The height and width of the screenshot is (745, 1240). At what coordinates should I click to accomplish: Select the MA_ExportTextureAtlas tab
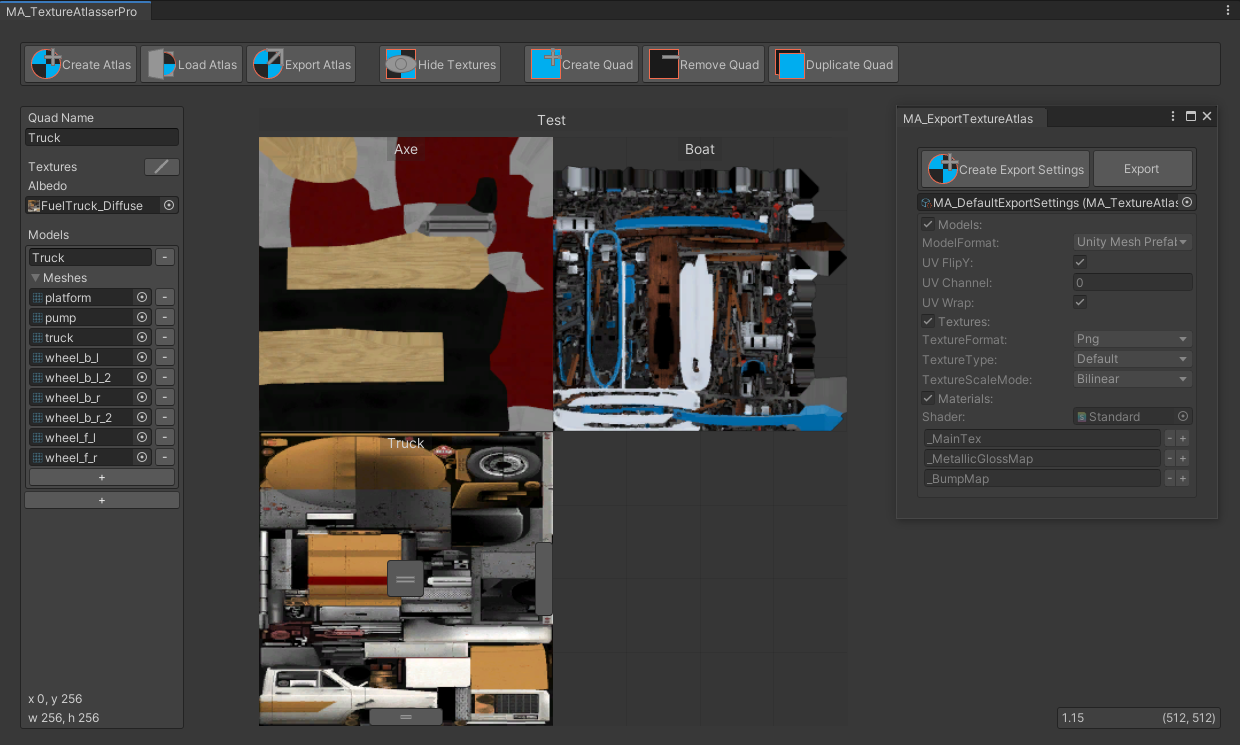click(x=967, y=118)
